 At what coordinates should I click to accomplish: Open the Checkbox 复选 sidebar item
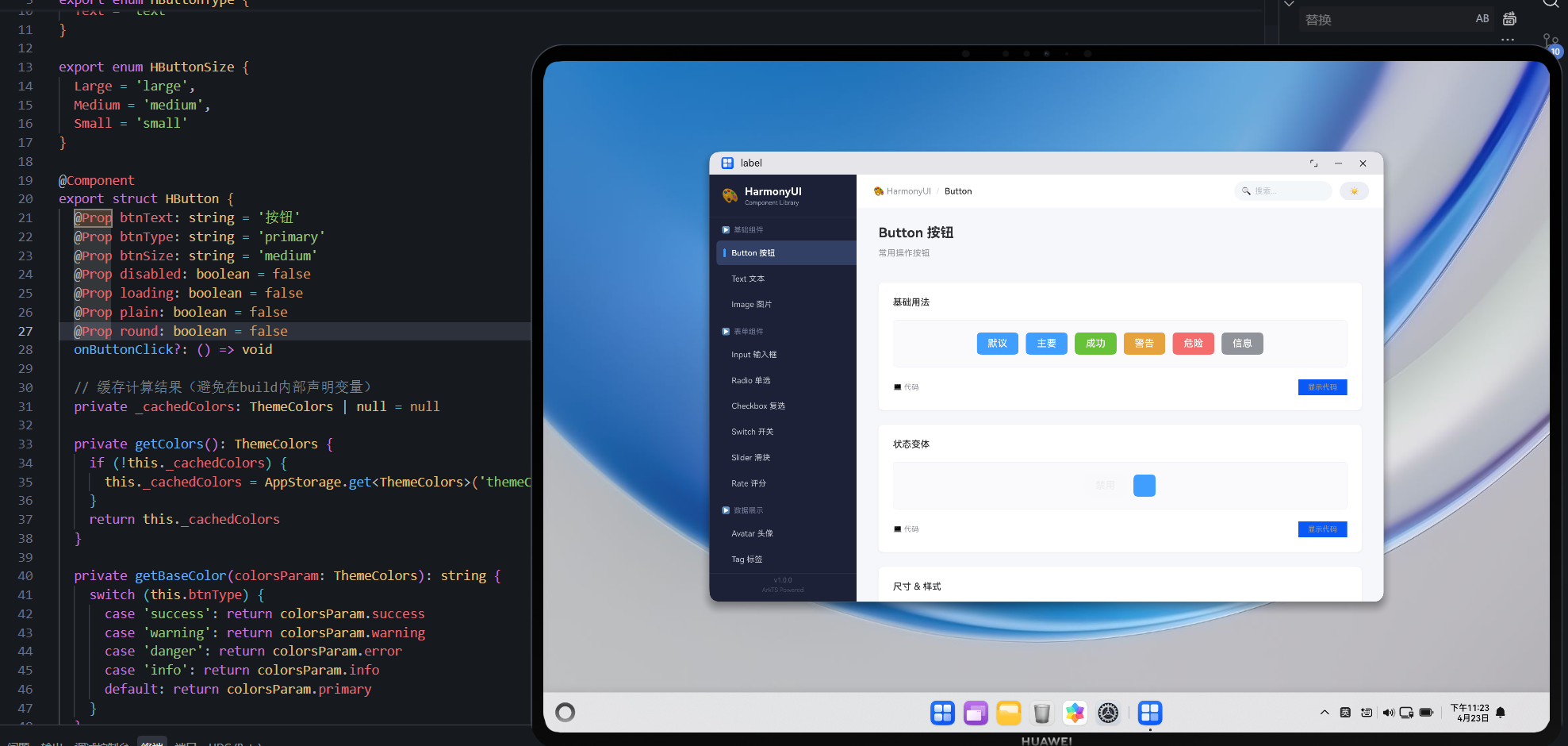(x=758, y=406)
